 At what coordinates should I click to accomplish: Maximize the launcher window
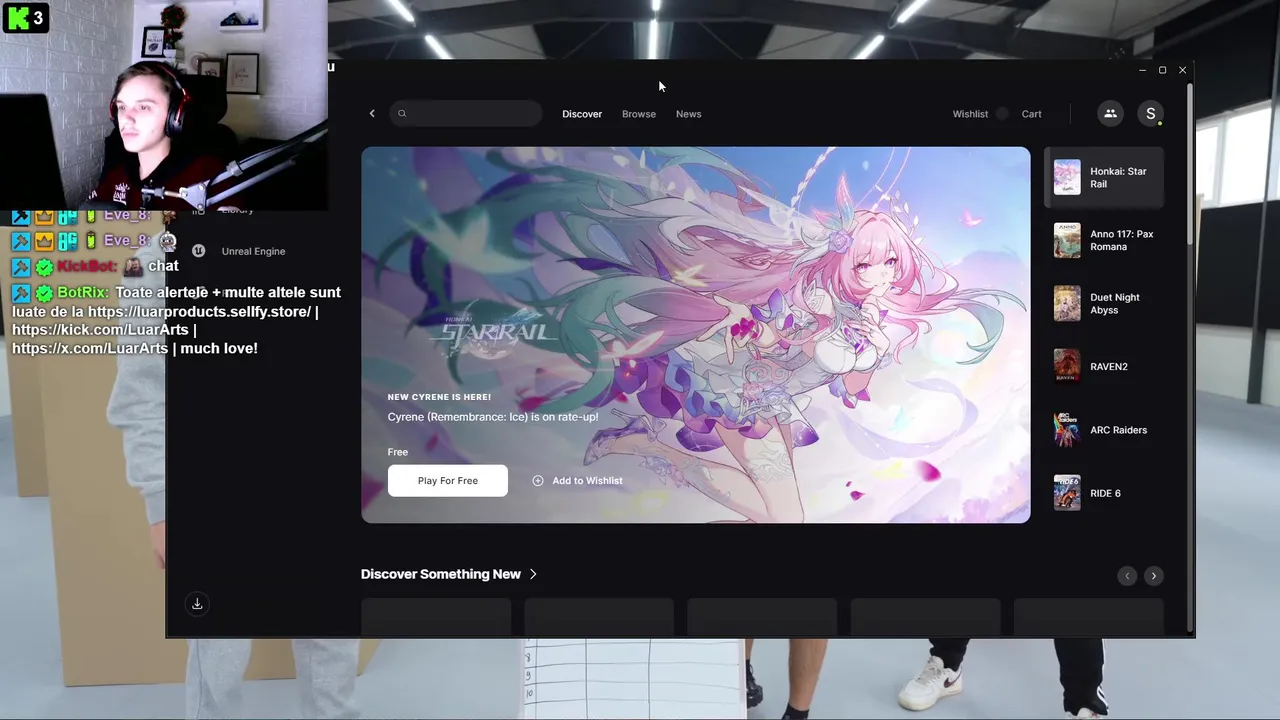(x=1163, y=70)
